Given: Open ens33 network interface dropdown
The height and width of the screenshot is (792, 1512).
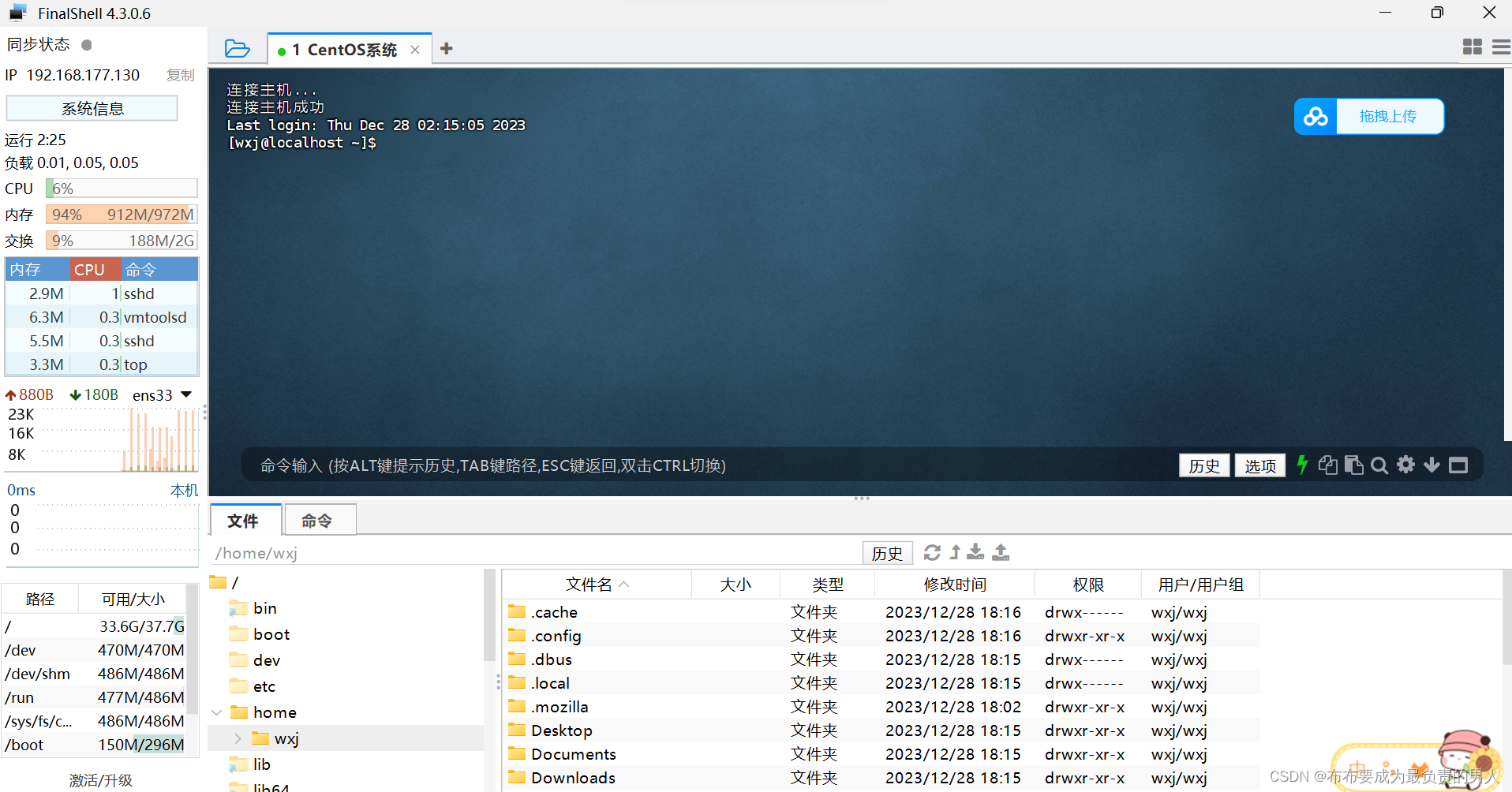Looking at the screenshot, I should 186,394.
